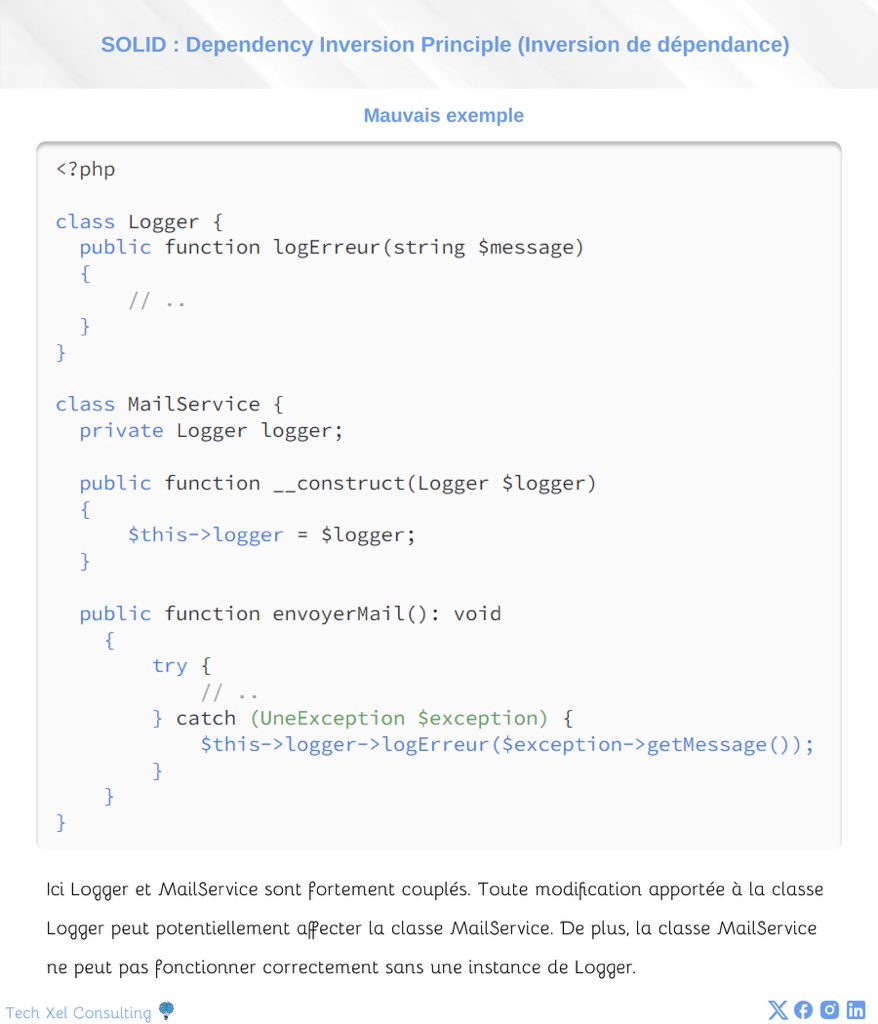Click the catch (UneException $exception) line
This screenshot has height=1024, width=878.
pos(363,718)
